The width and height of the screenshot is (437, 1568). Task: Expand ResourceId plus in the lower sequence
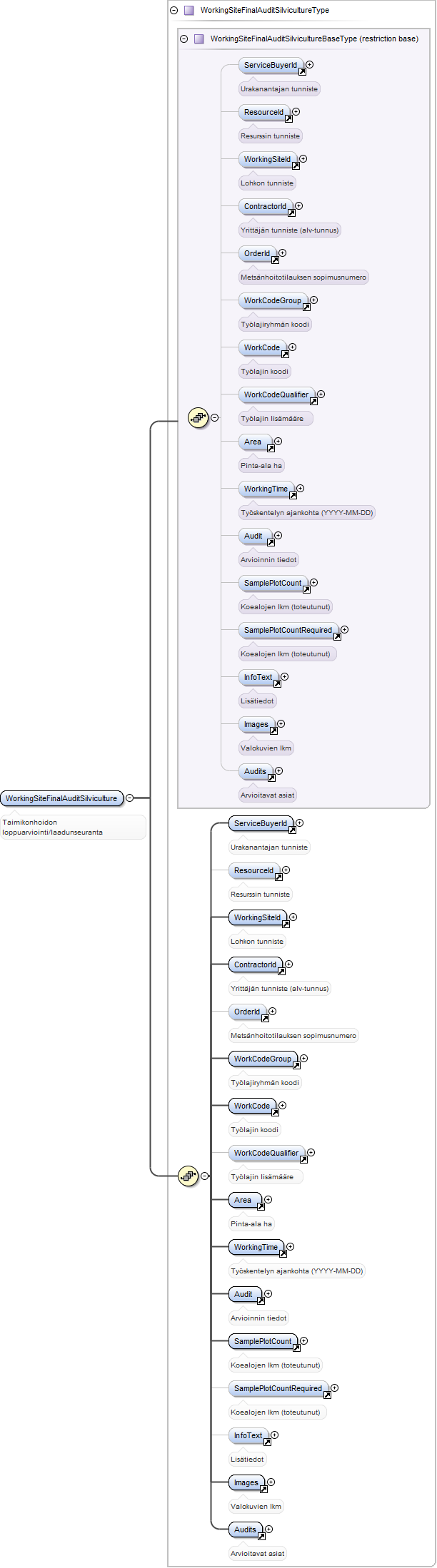pyautogui.click(x=286, y=870)
